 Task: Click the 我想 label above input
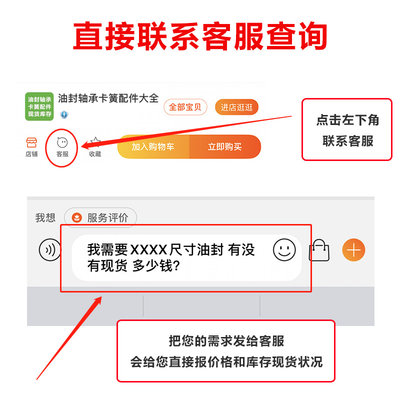pos(45,218)
